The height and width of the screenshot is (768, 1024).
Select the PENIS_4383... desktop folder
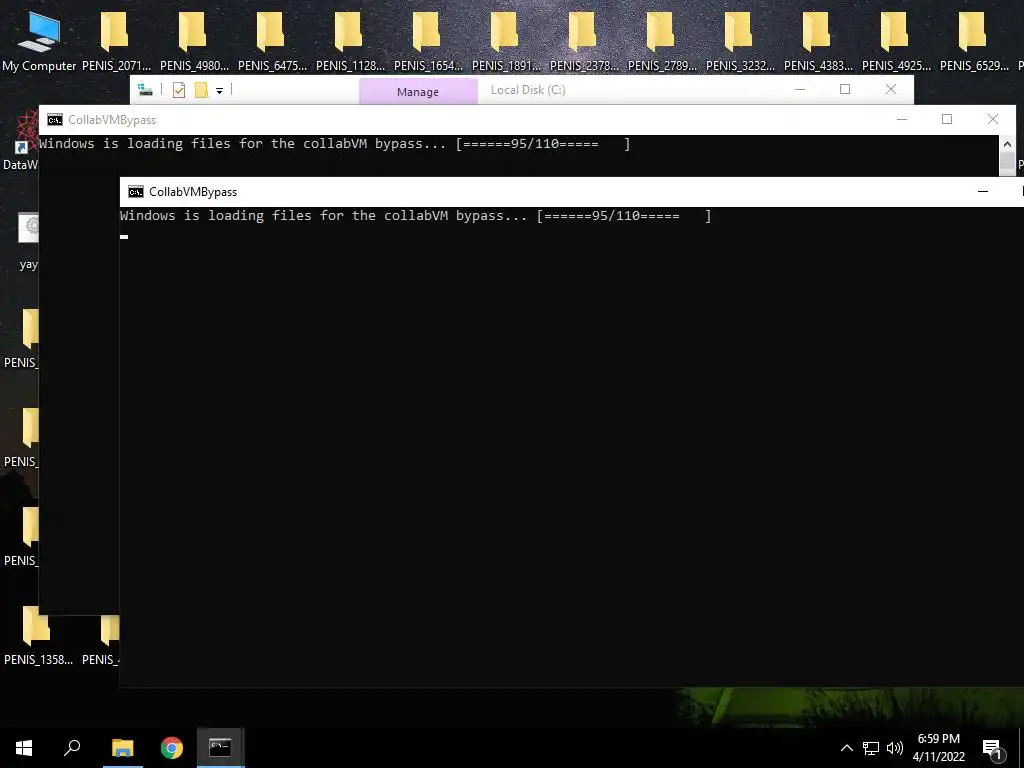[818, 40]
